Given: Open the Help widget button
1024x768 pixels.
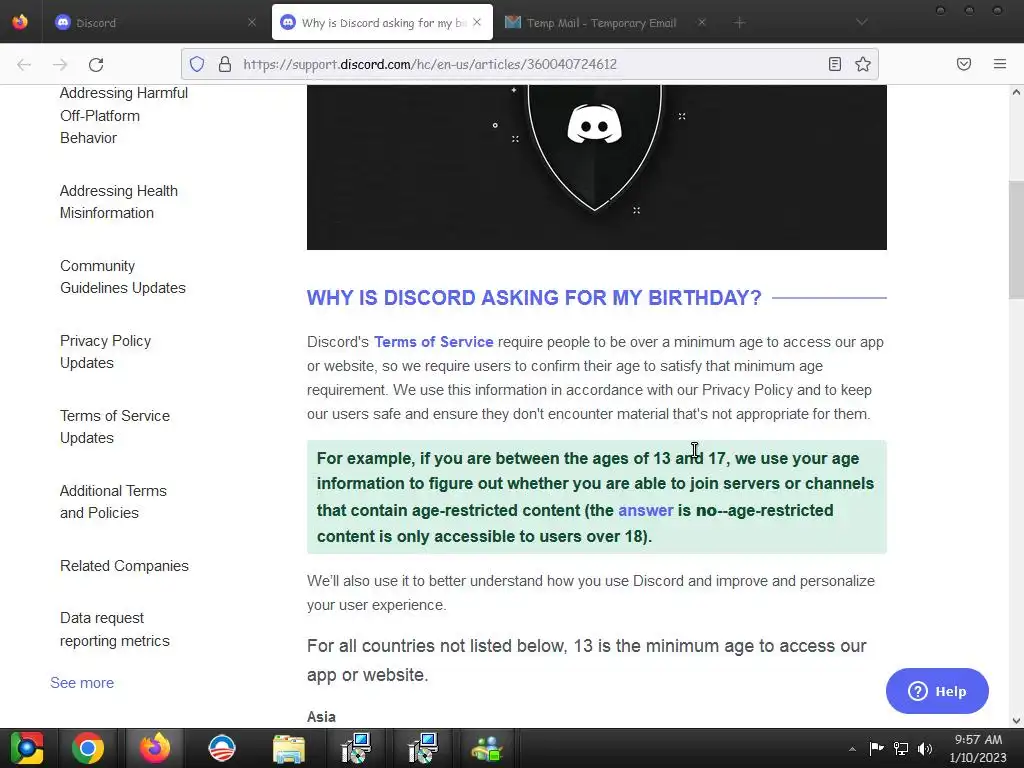Looking at the screenshot, I should click(937, 691).
